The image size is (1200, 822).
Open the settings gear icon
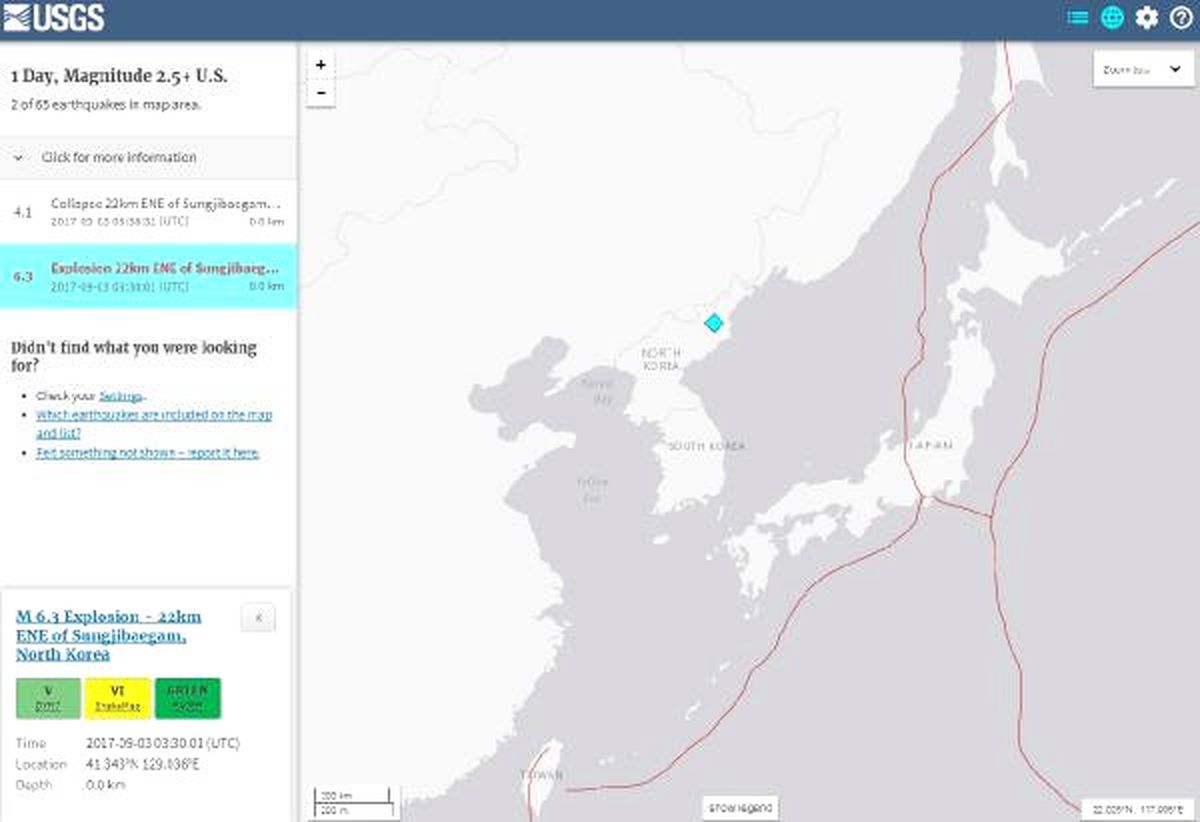point(1146,17)
